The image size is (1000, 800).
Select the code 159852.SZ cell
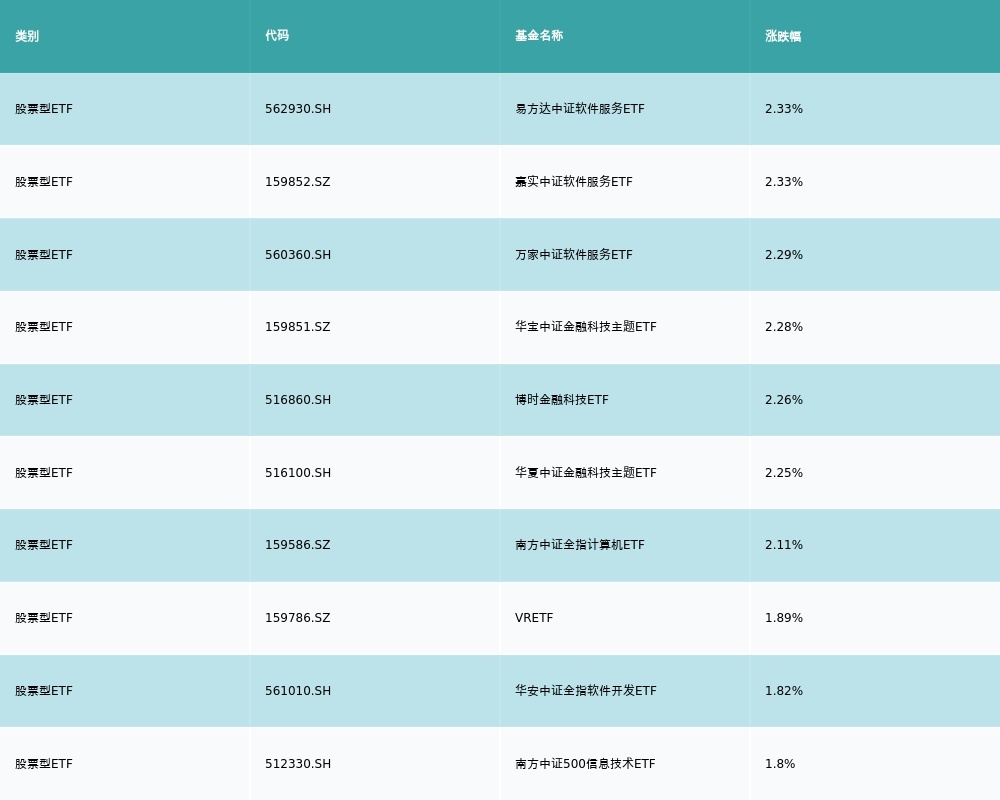297,182
